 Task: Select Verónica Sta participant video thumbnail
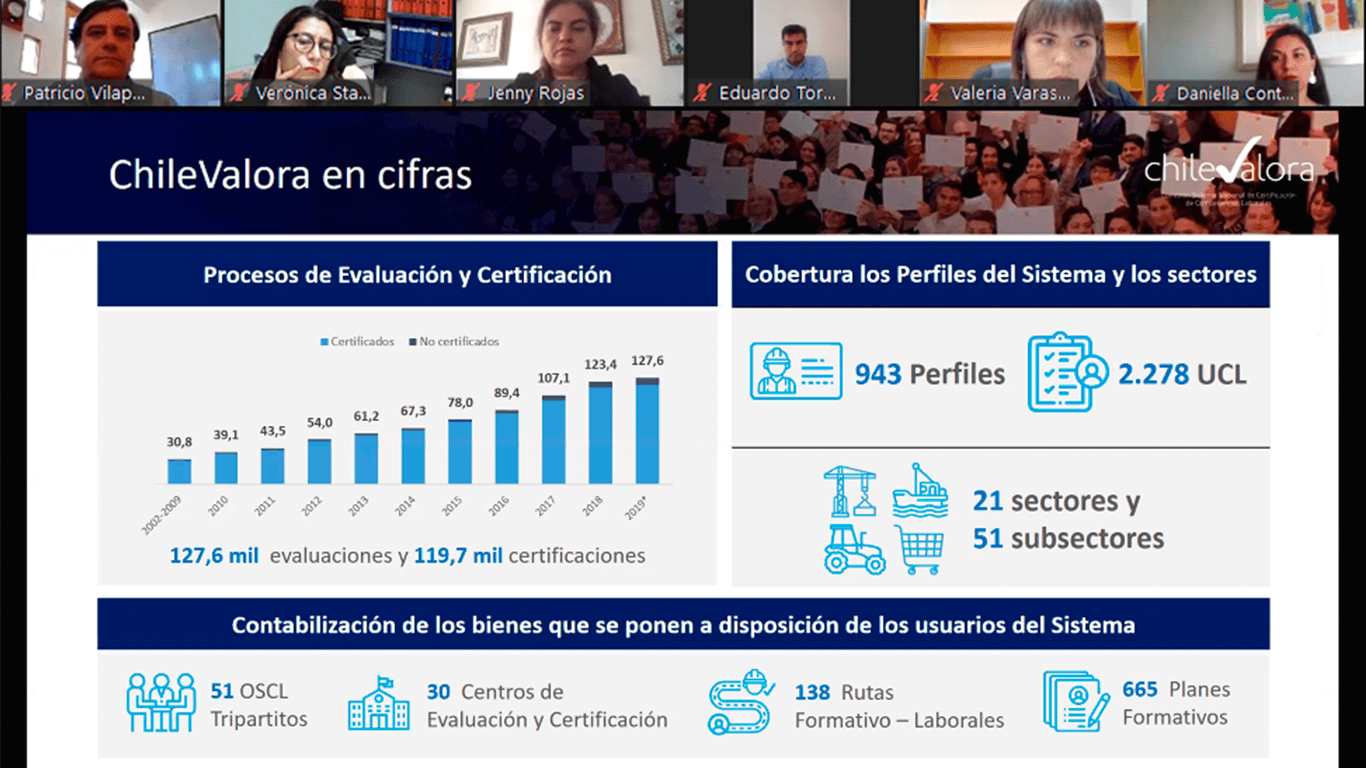pyautogui.click(x=338, y=53)
